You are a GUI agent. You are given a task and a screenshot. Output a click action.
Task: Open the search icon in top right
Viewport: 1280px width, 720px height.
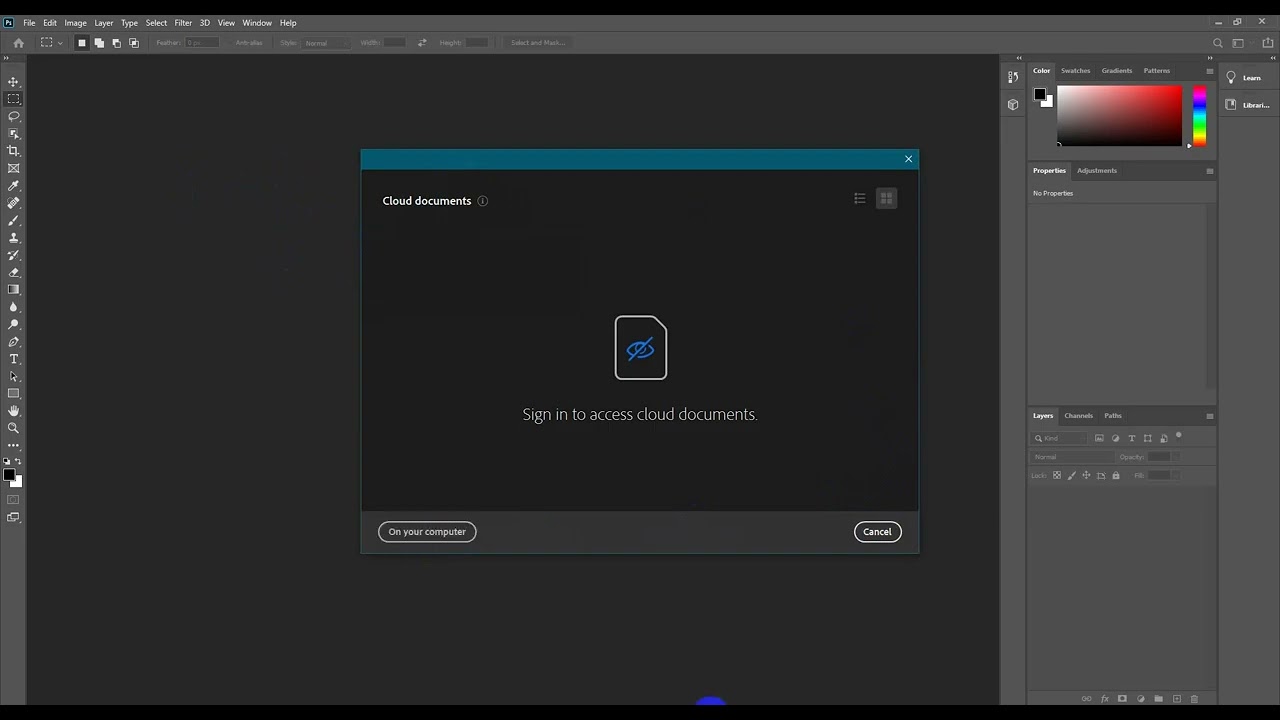point(1217,43)
